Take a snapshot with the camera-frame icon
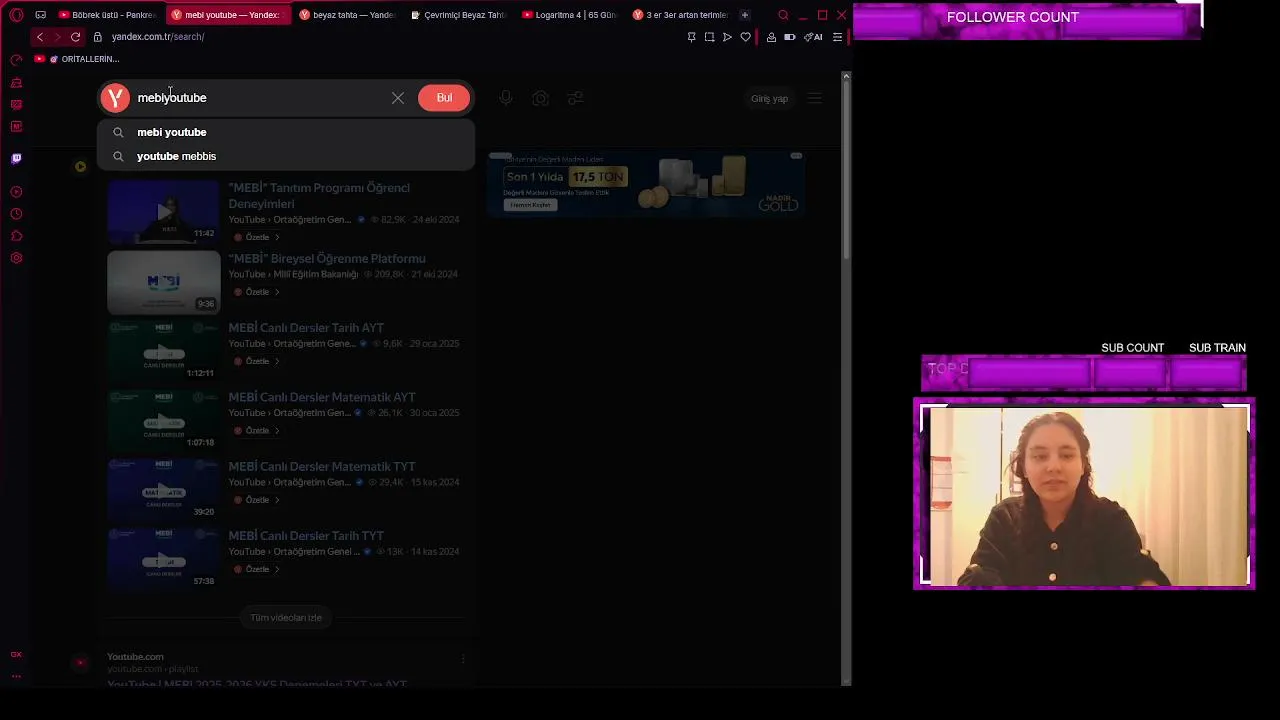The image size is (1280, 720). [x=709, y=37]
